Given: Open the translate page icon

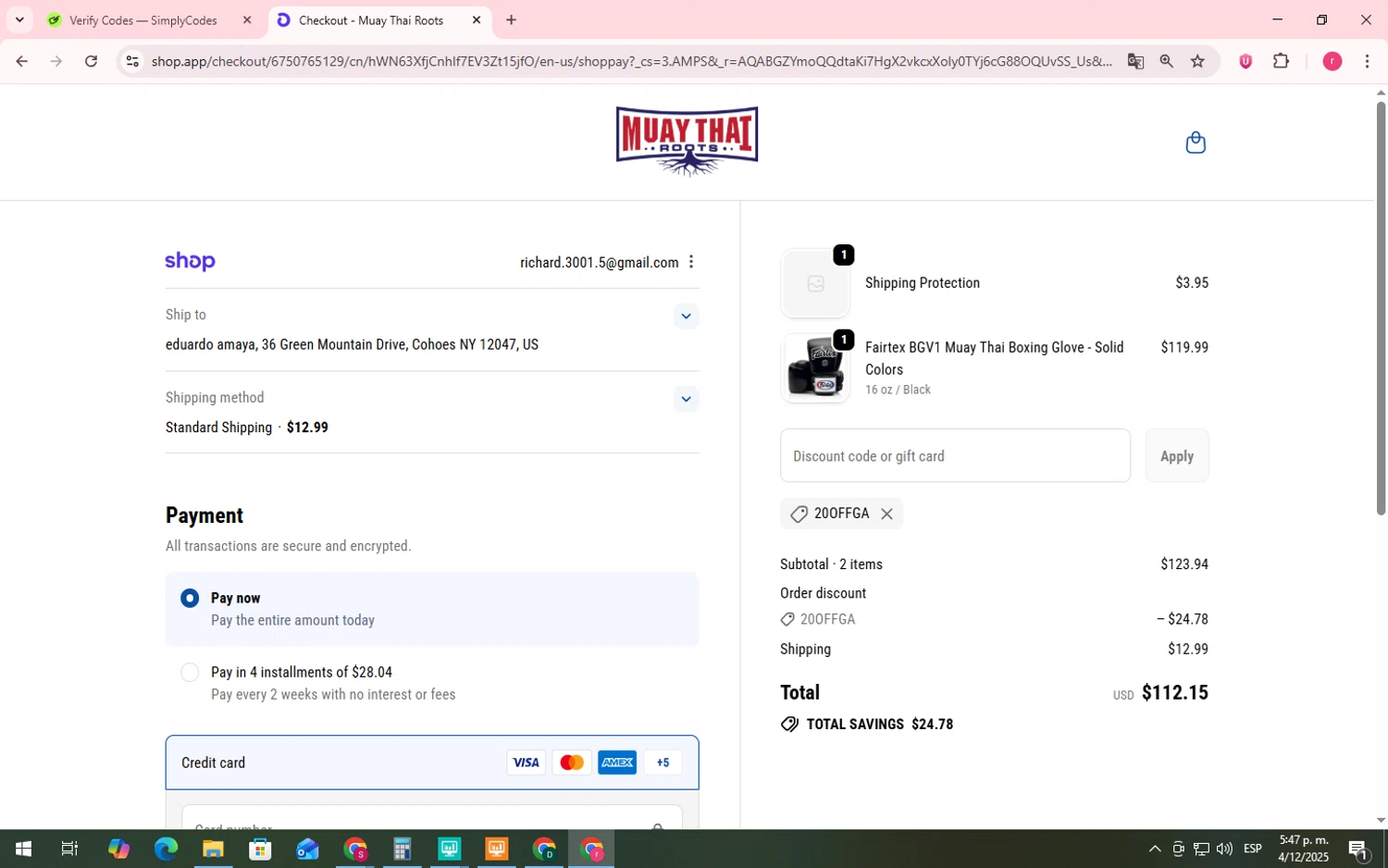Looking at the screenshot, I should coord(1135,61).
